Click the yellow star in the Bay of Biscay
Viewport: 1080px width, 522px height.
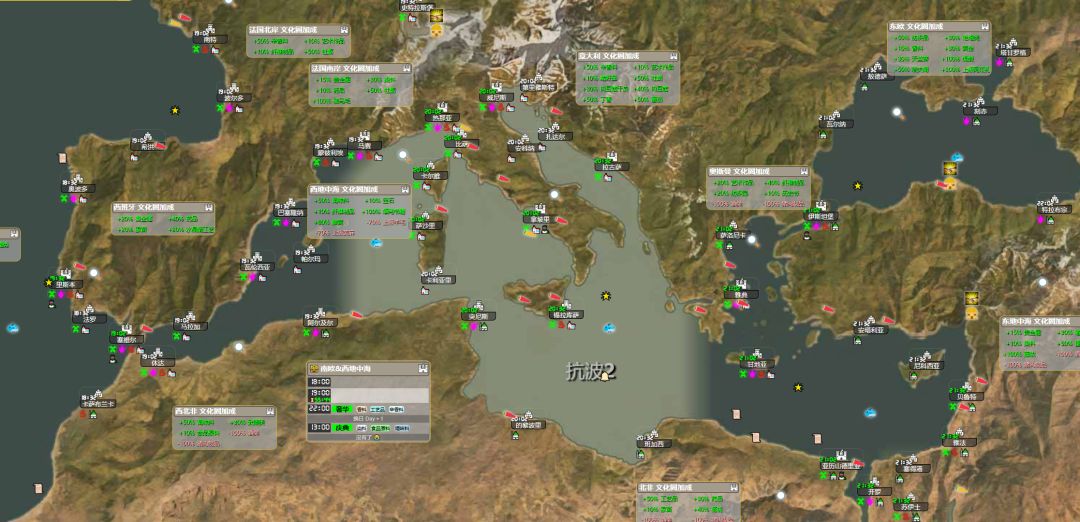175,110
